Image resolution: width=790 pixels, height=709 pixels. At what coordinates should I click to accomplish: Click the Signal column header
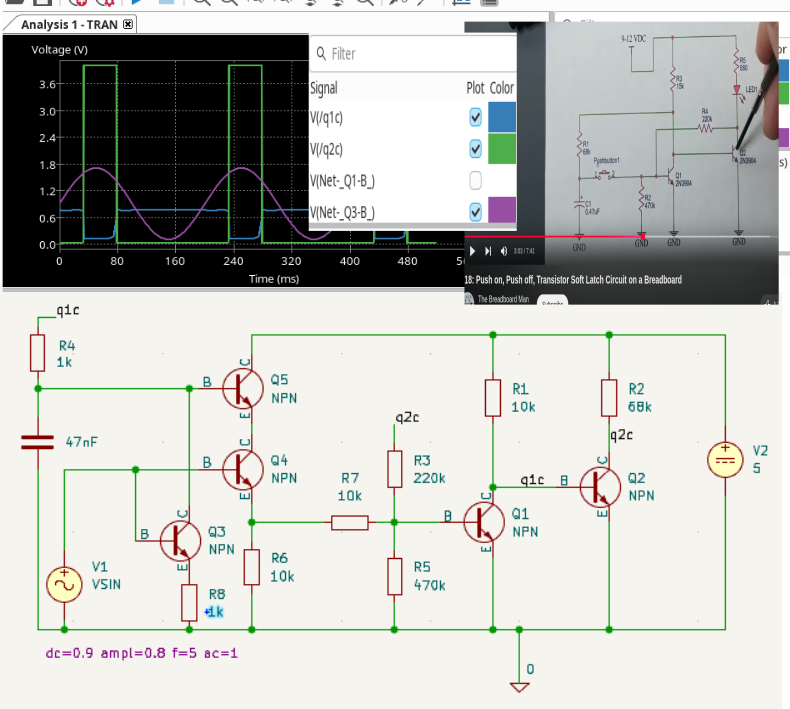pos(323,88)
